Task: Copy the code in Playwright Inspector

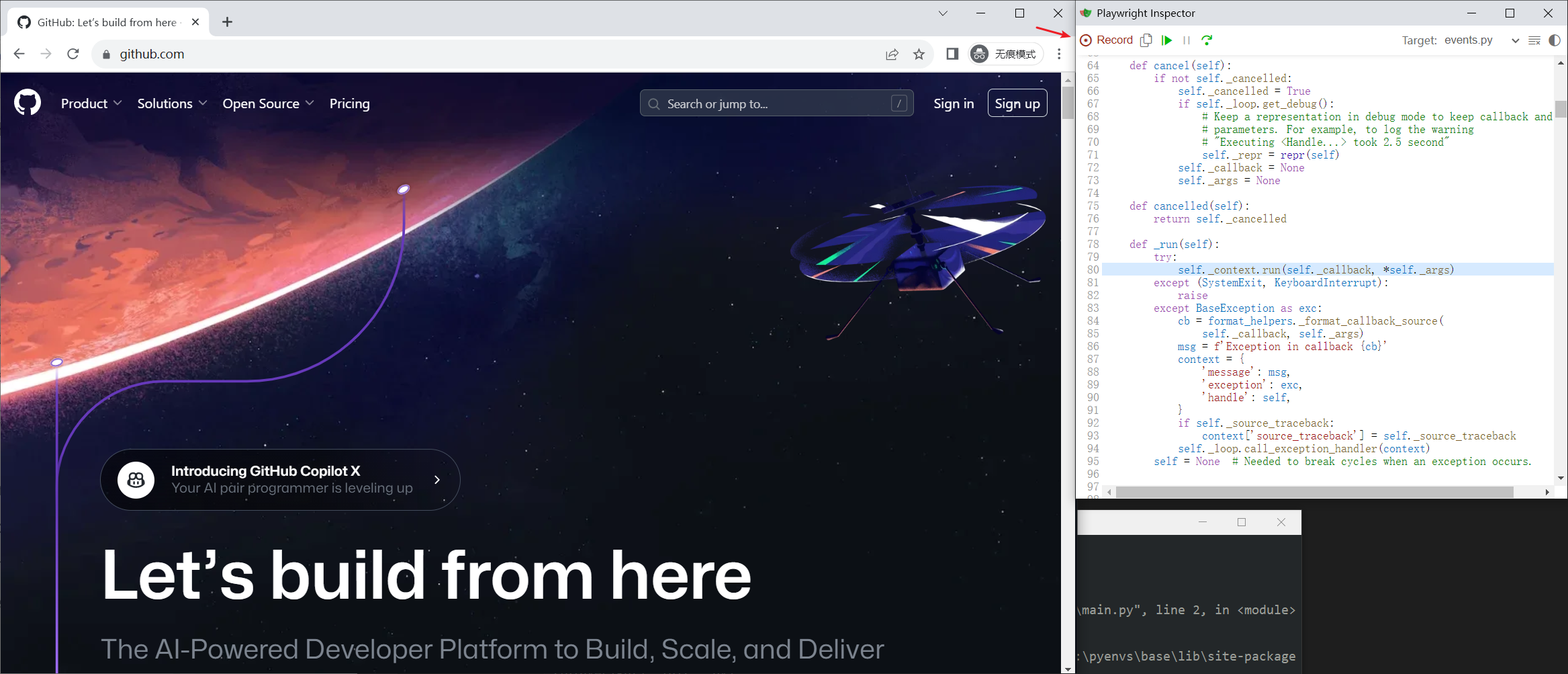Action: [1146, 40]
